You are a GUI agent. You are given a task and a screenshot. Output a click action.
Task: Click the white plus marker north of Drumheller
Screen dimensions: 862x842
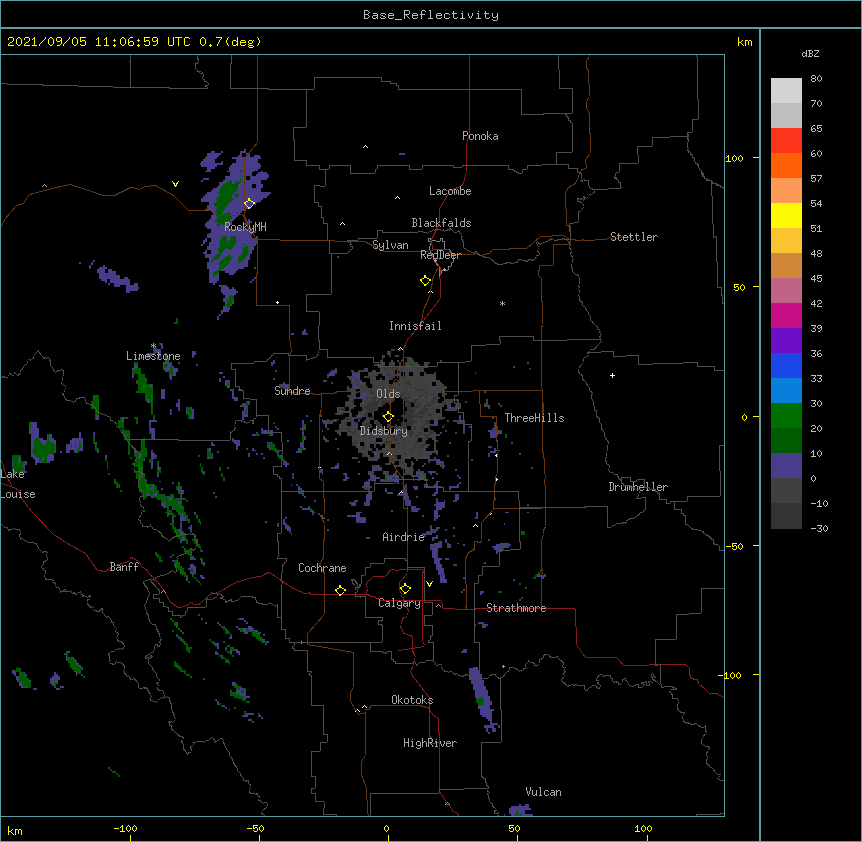612,375
